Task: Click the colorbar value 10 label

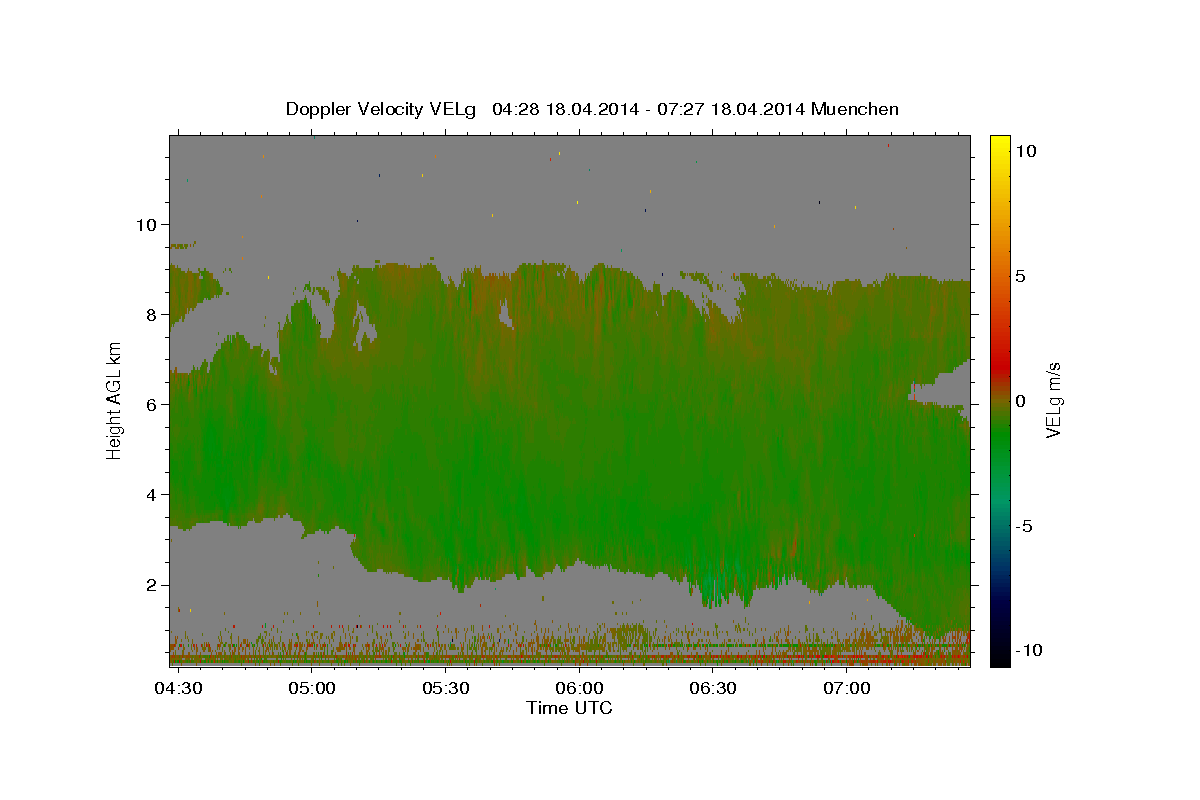Action: click(1025, 151)
